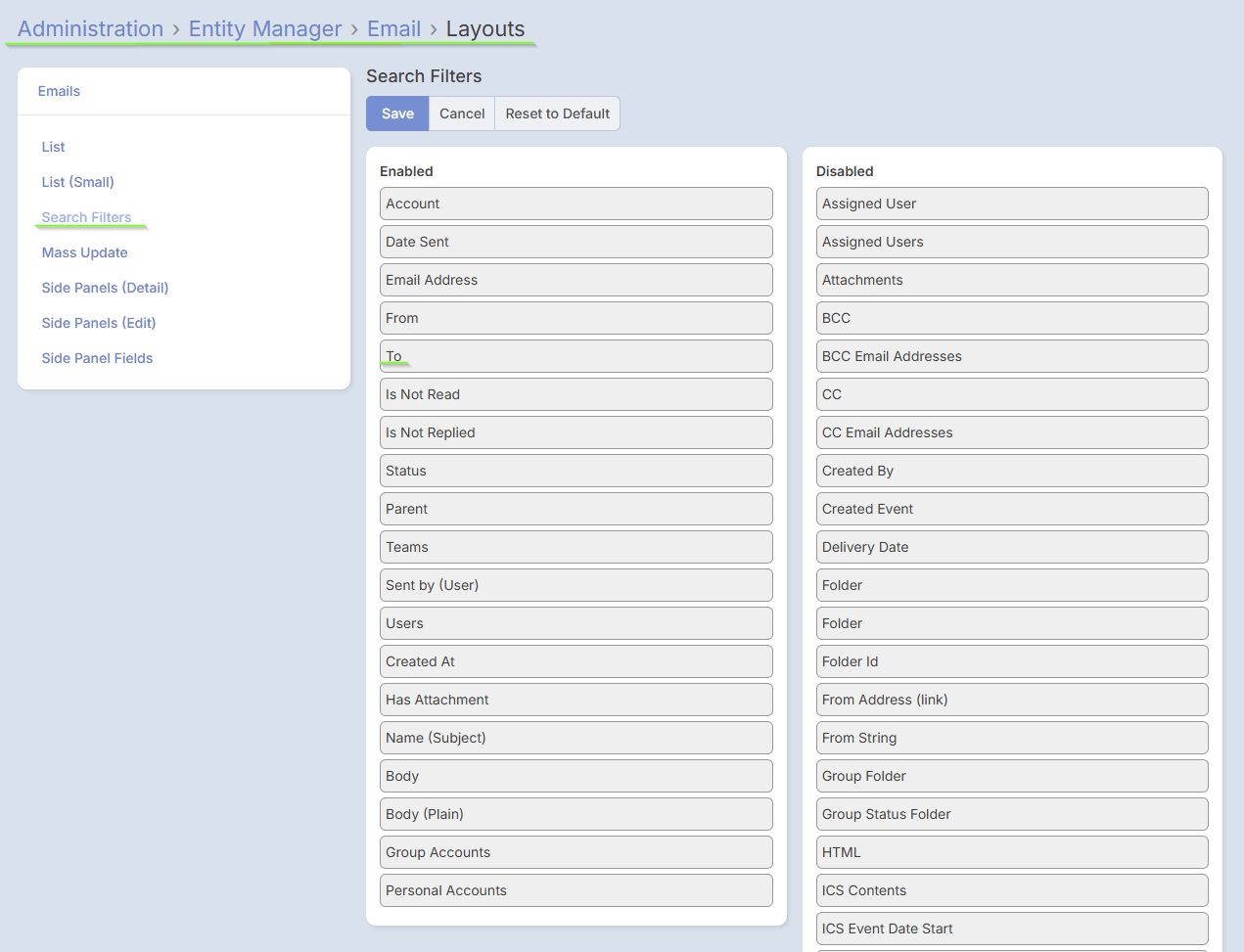
Task: Open Side Panel Fields layout
Action: tap(97, 358)
